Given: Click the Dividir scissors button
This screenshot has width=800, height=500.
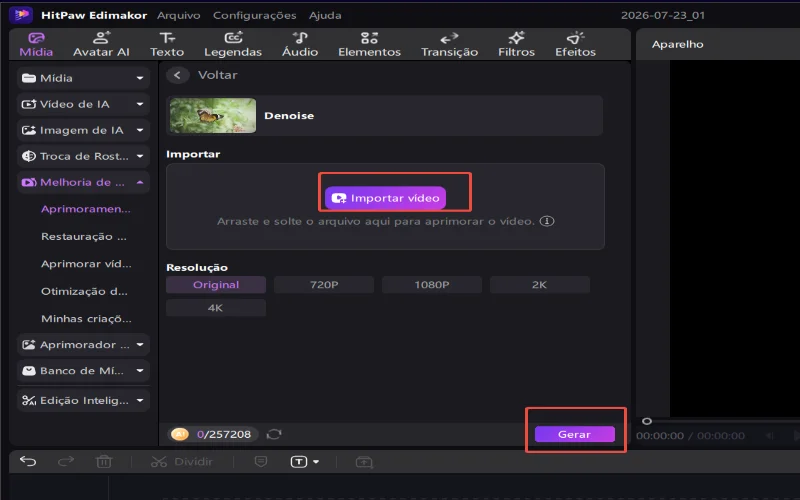Looking at the screenshot, I should (x=182, y=462).
